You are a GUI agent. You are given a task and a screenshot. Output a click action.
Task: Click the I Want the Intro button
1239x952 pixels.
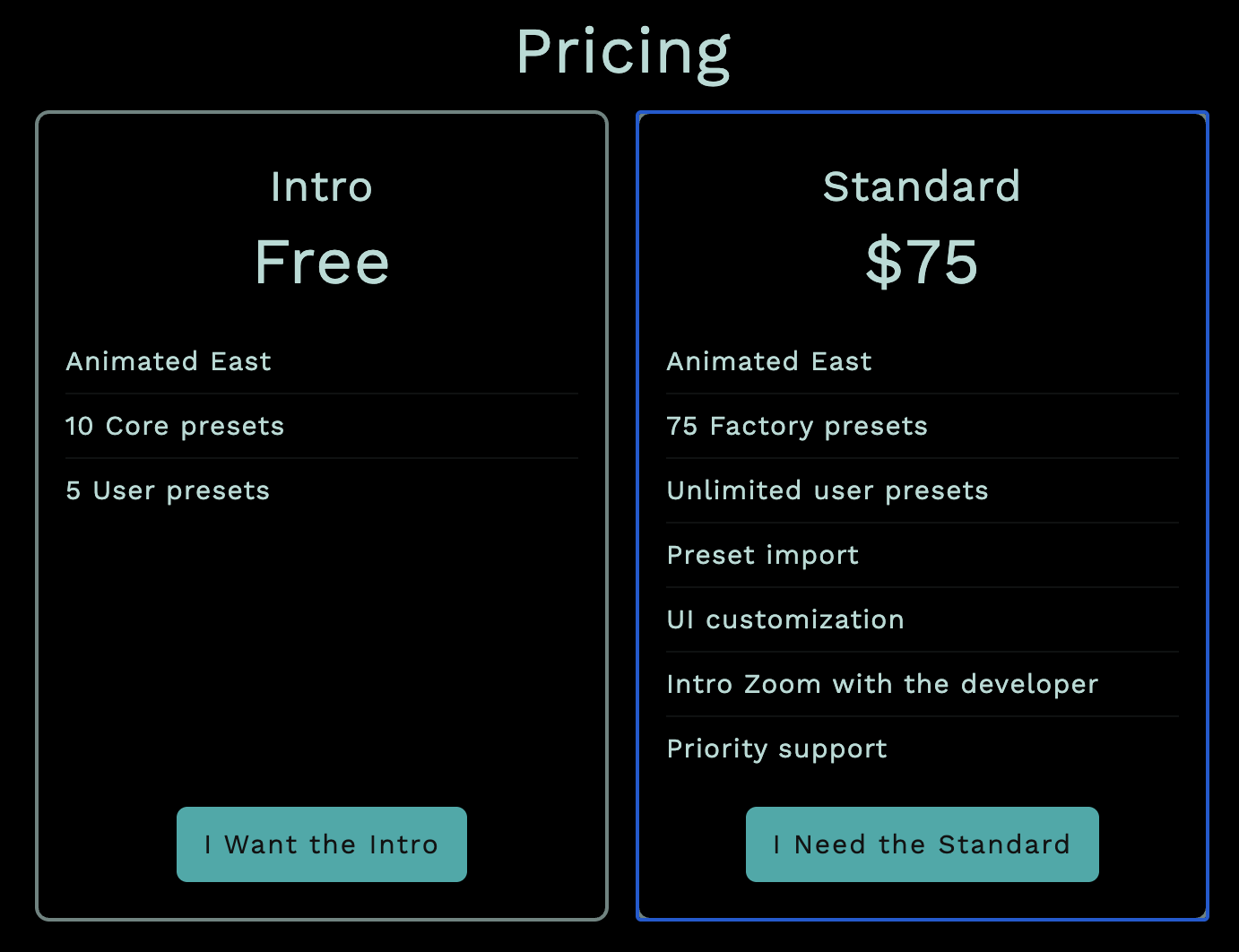point(321,844)
